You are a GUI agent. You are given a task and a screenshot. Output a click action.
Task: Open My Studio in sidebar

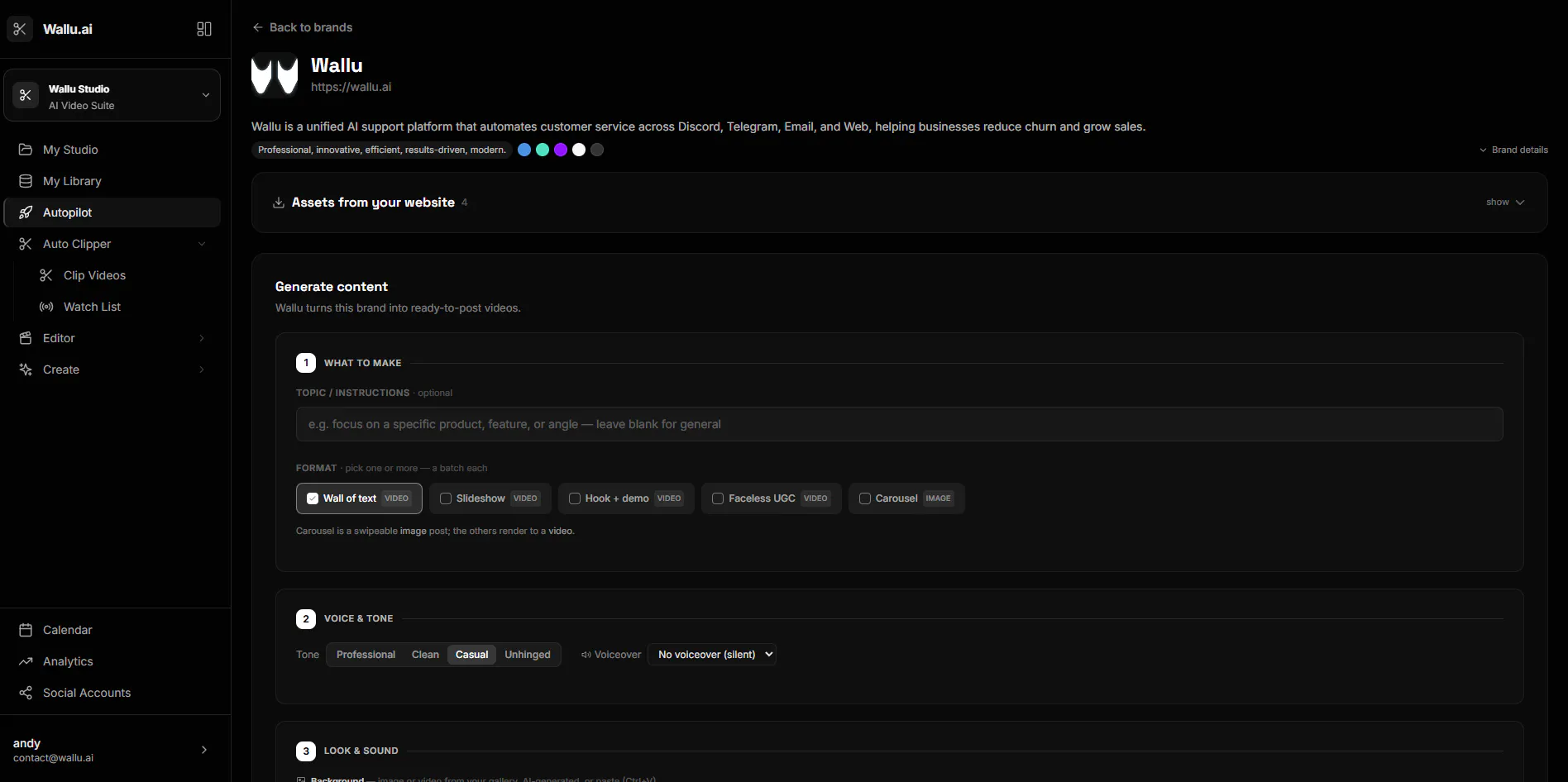pyautogui.click(x=112, y=150)
